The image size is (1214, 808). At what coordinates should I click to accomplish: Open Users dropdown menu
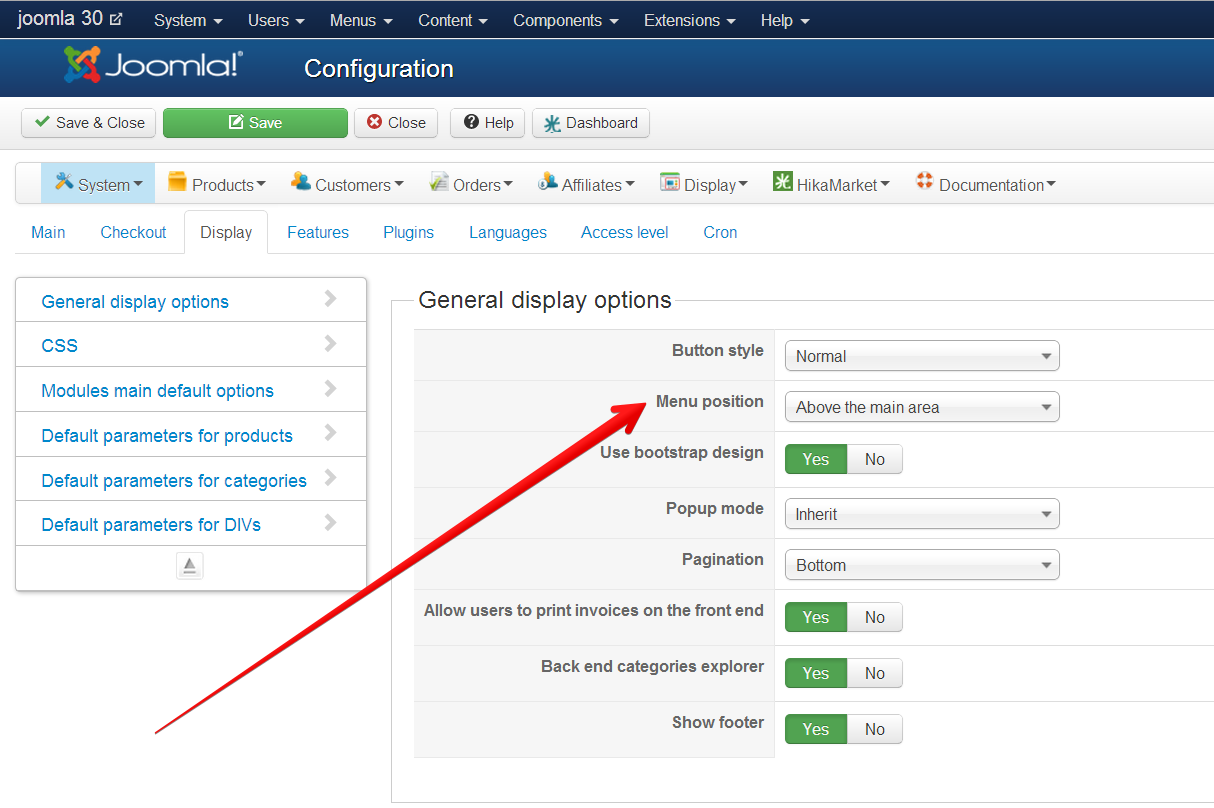click(x=276, y=20)
